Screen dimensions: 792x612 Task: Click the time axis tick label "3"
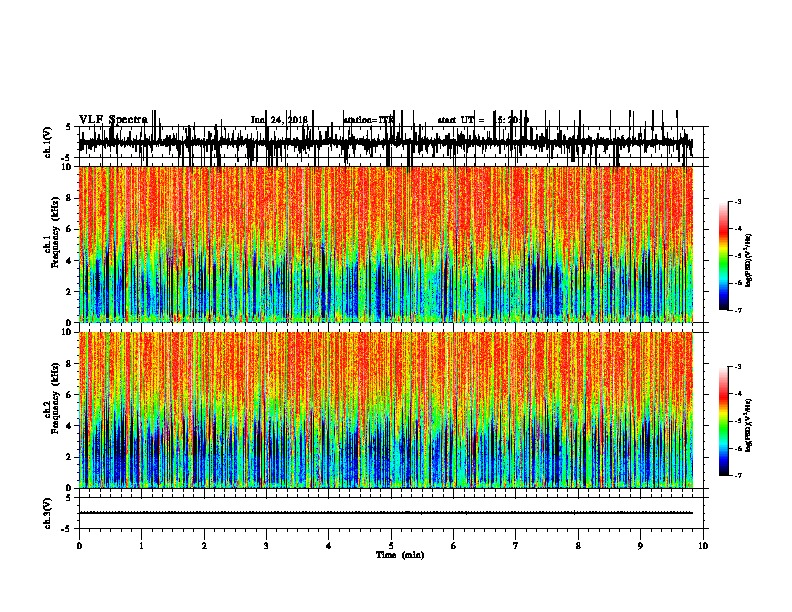pyautogui.click(x=266, y=546)
